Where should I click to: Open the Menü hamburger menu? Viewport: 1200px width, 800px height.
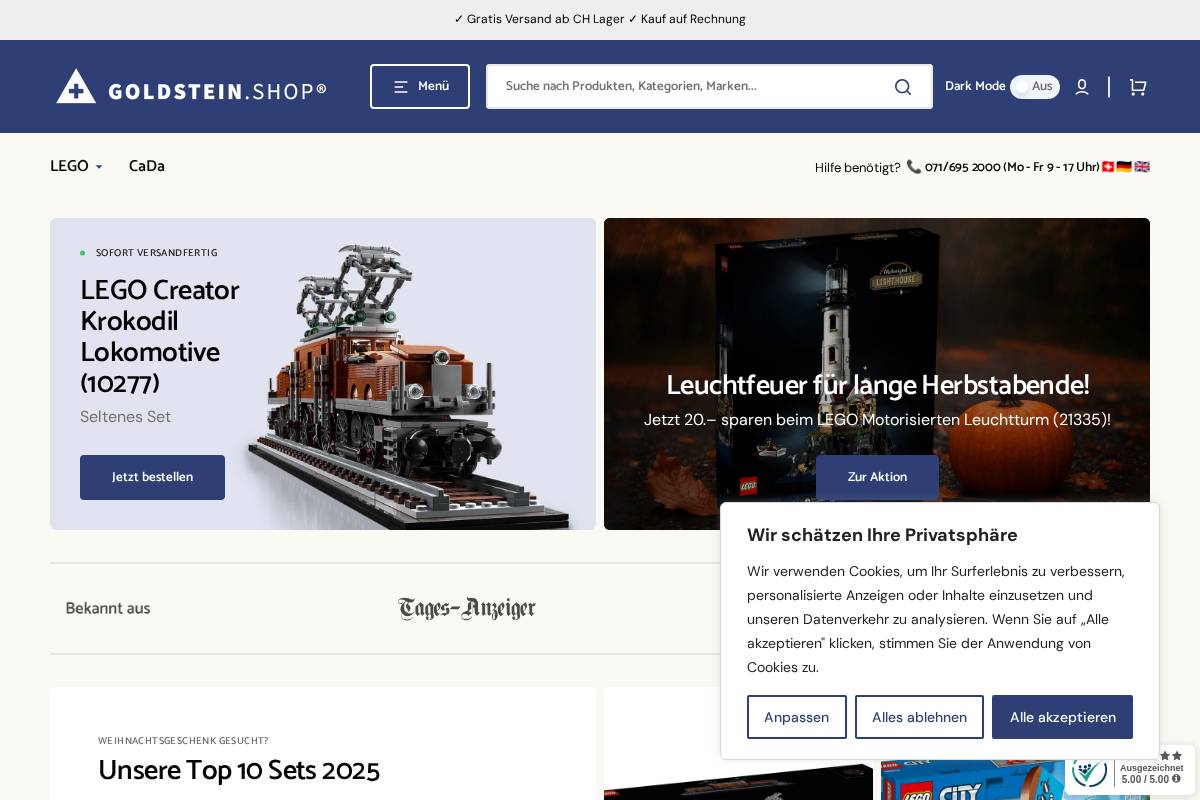click(420, 86)
